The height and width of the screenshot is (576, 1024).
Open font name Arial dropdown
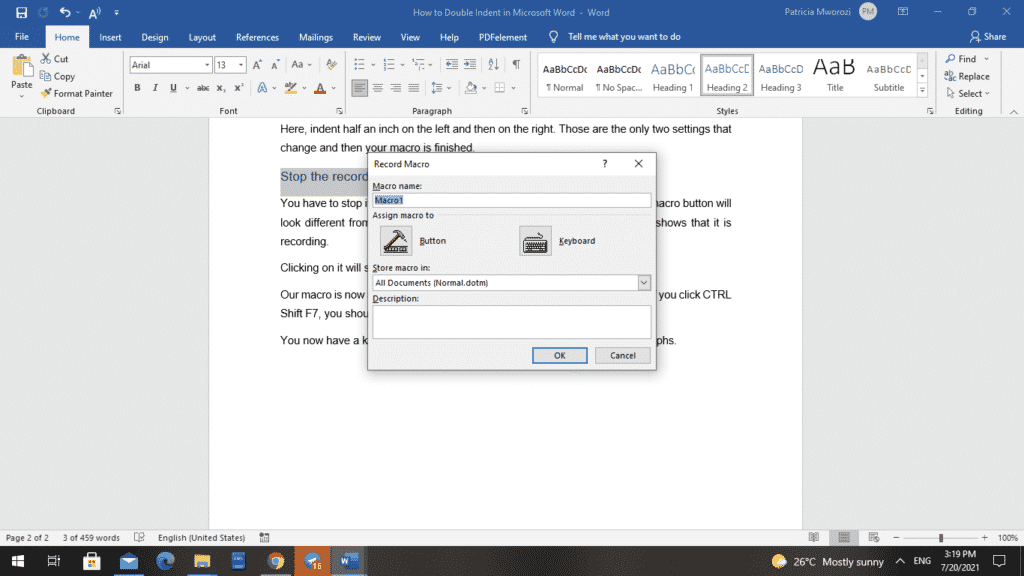207,65
